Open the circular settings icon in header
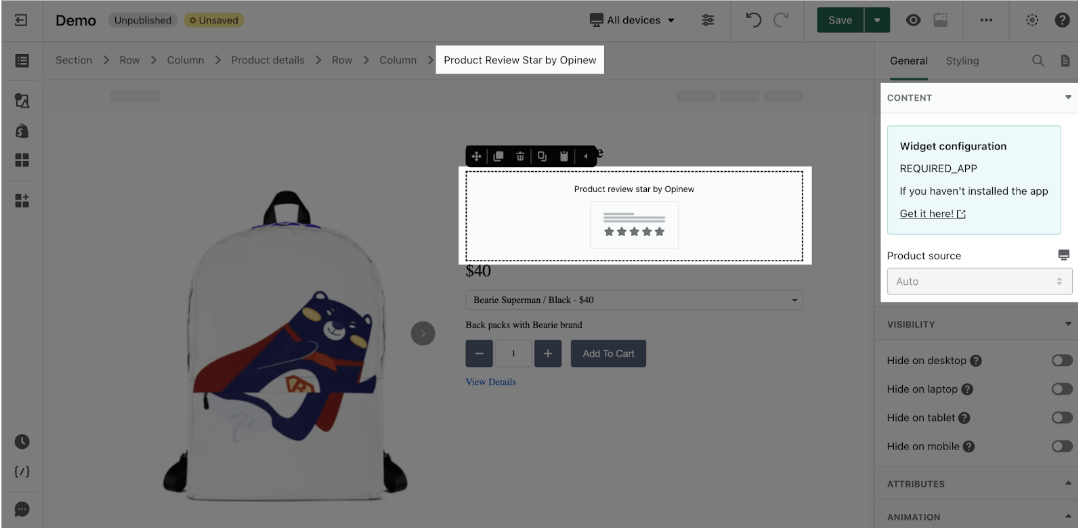The image size is (1078, 528). [1032, 20]
